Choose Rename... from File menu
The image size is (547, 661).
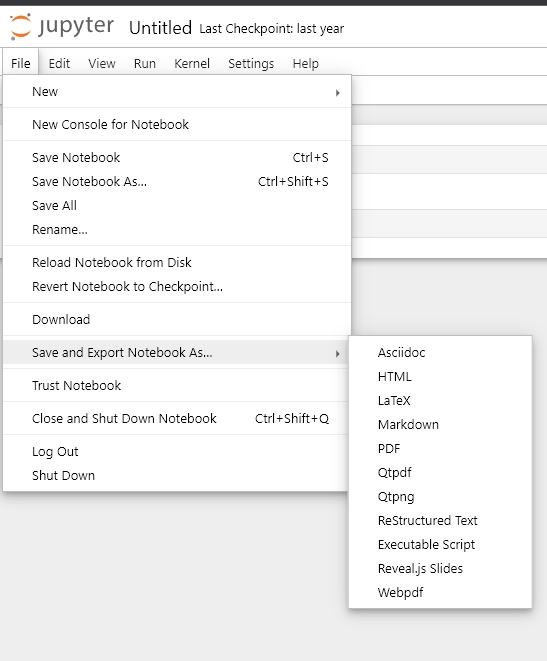pyautogui.click(x=177, y=229)
